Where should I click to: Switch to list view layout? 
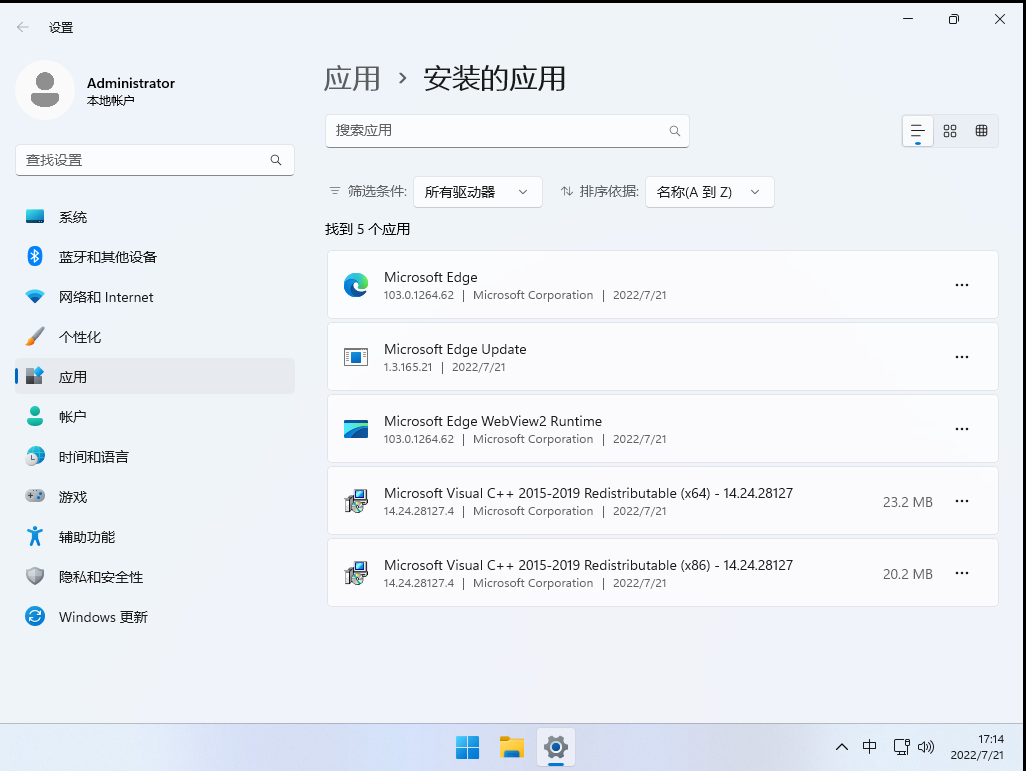917,131
